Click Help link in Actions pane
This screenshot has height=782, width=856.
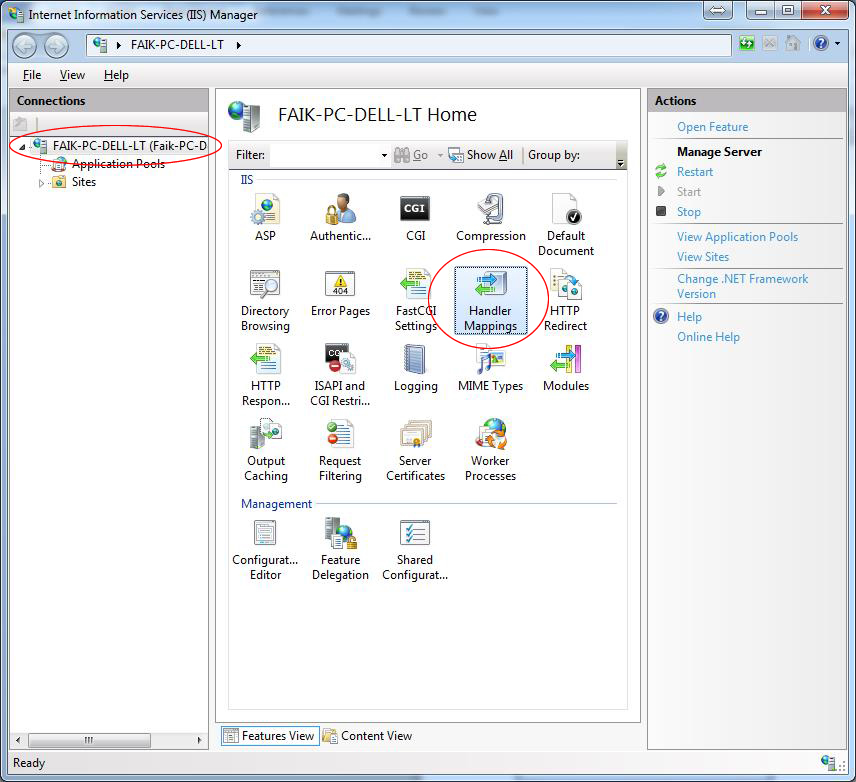pos(689,317)
